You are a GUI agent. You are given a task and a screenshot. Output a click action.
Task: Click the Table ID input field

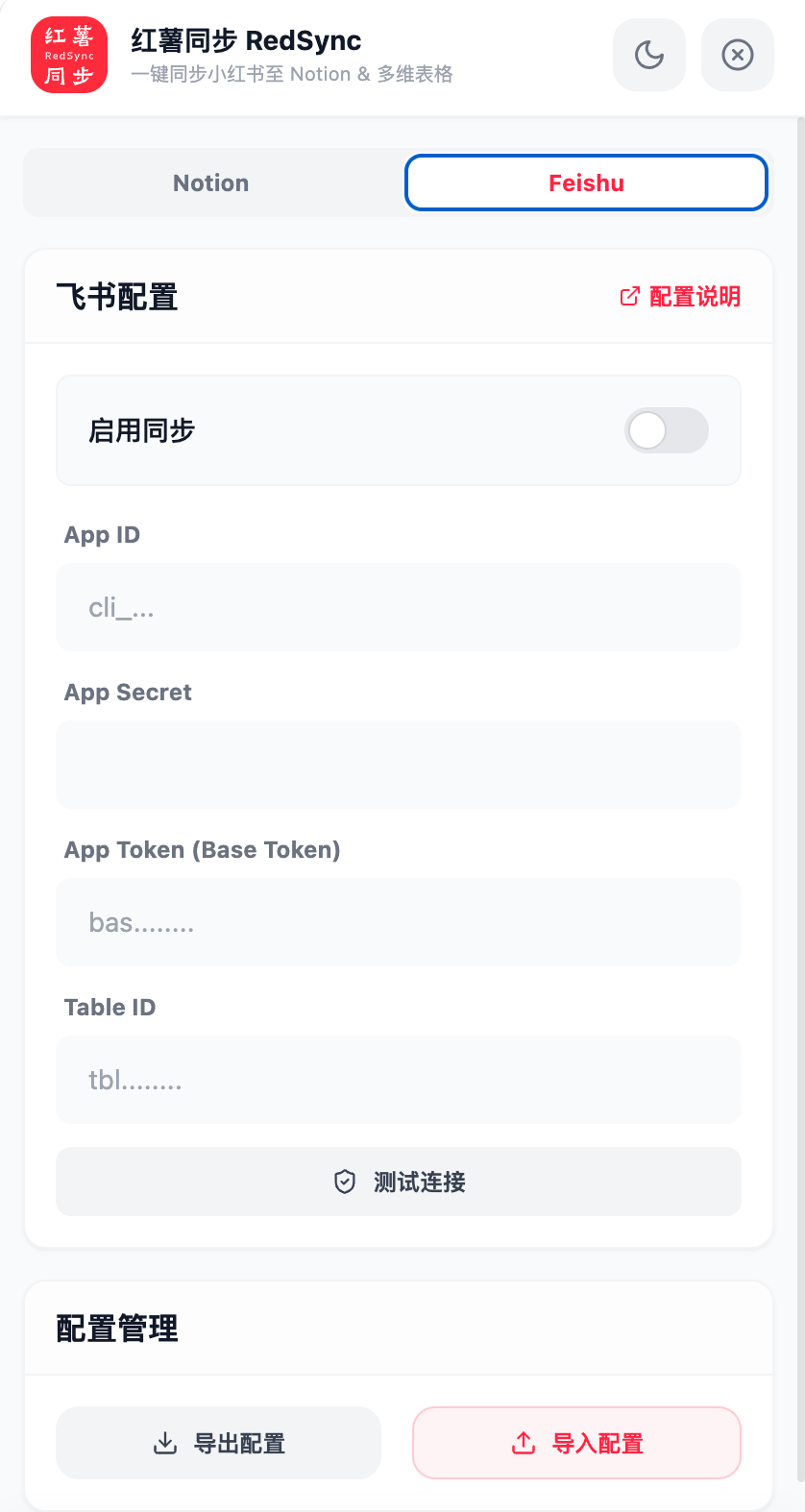[399, 1080]
